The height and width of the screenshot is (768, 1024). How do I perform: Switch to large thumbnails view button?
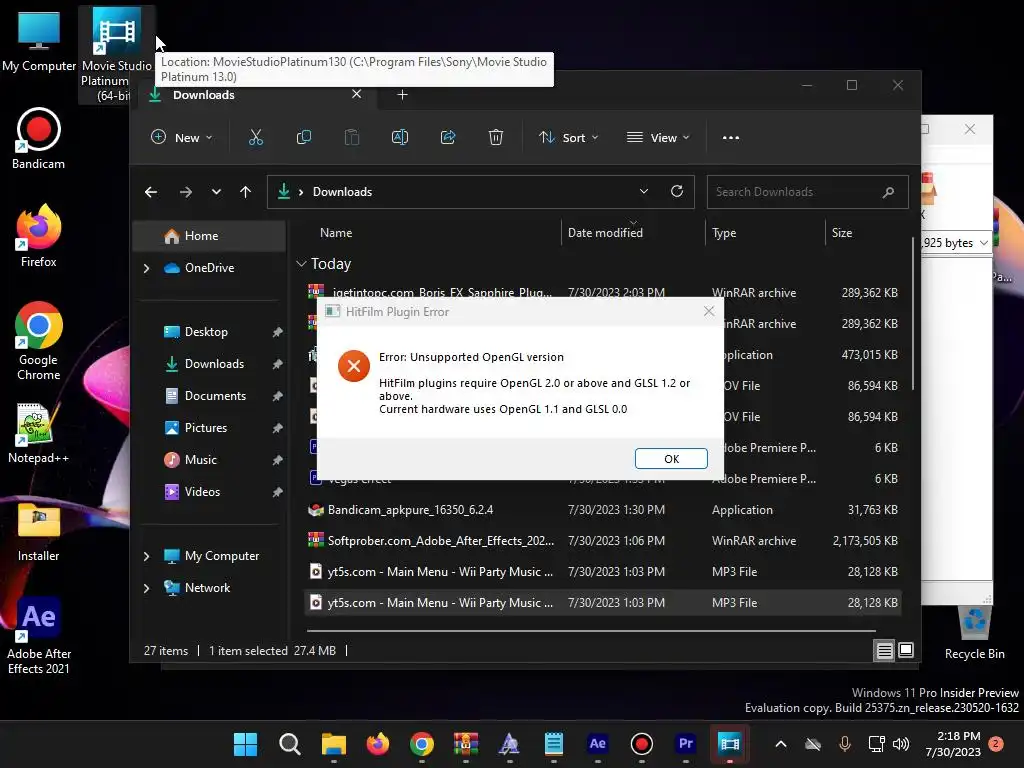coord(906,650)
